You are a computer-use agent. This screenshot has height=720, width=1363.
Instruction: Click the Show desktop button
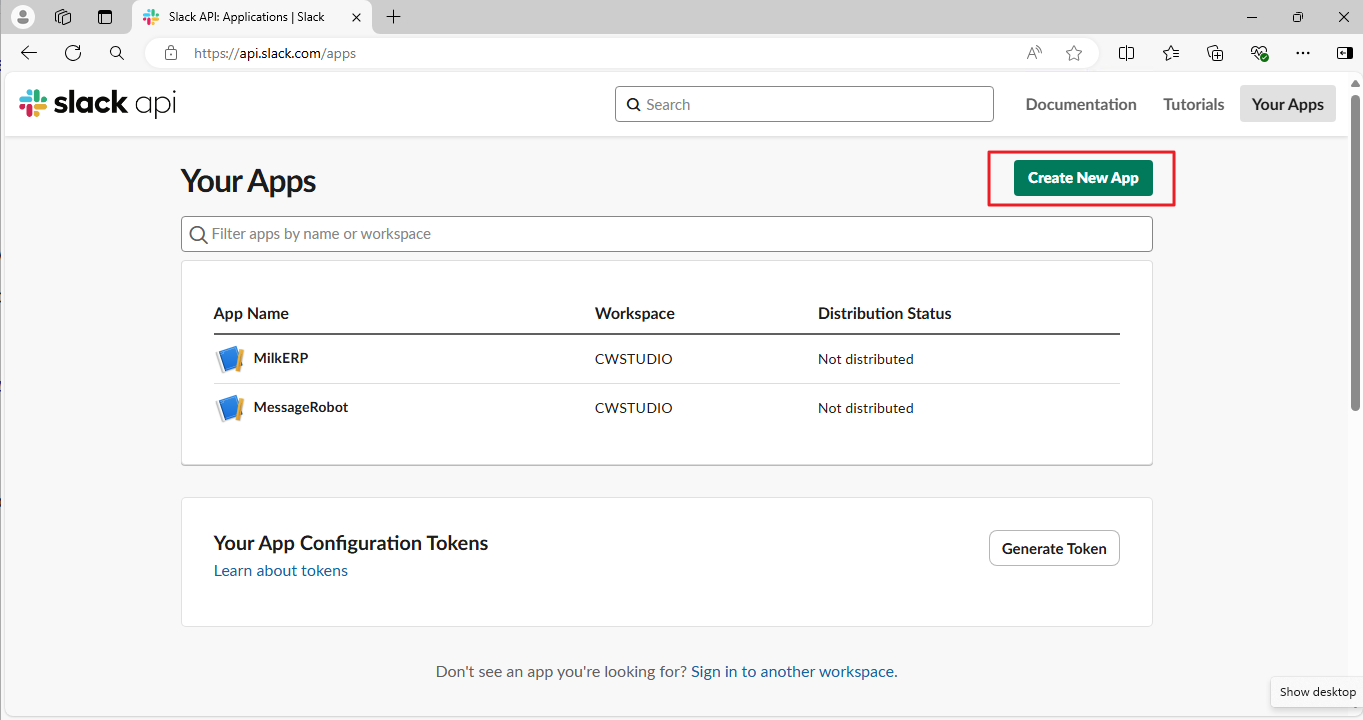tap(1318, 692)
